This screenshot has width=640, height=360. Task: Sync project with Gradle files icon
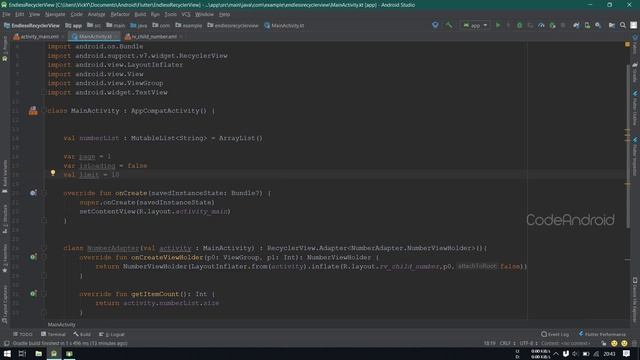[x=576, y=25]
